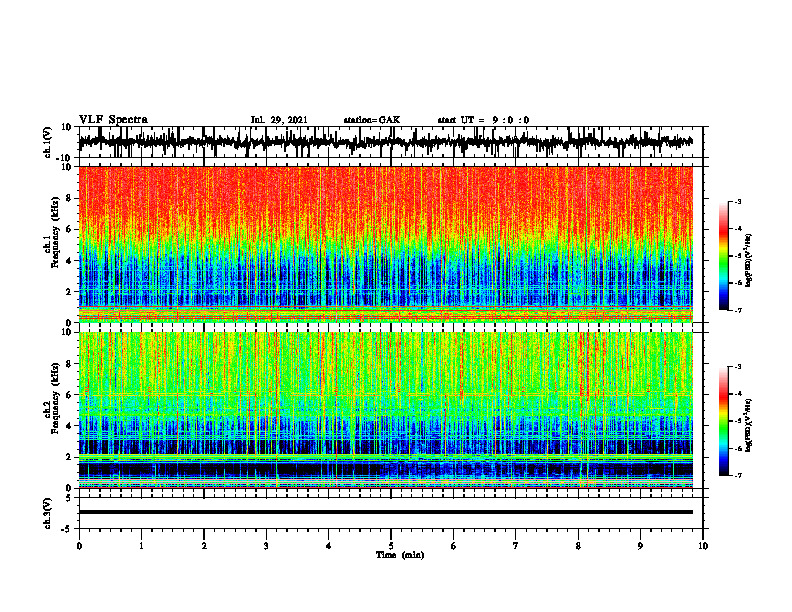Click the "3" tick label on time axis
The image size is (792, 612).
point(266,546)
